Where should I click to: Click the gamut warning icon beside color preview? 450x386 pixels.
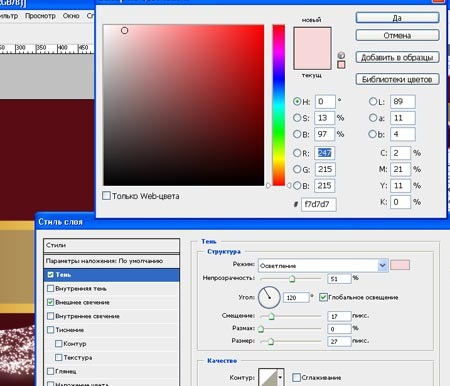[341, 55]
